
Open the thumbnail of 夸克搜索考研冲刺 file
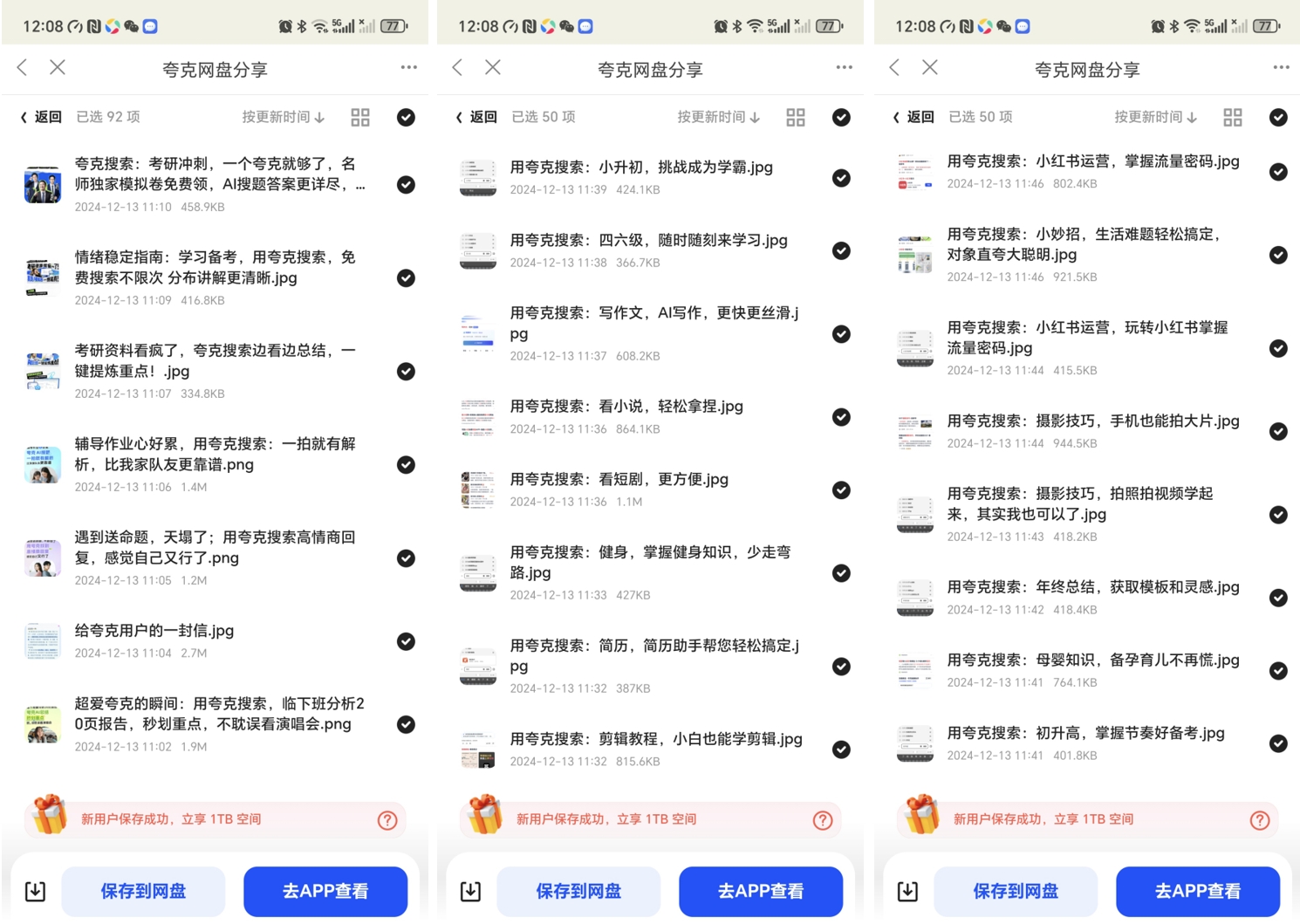[42, 184]
